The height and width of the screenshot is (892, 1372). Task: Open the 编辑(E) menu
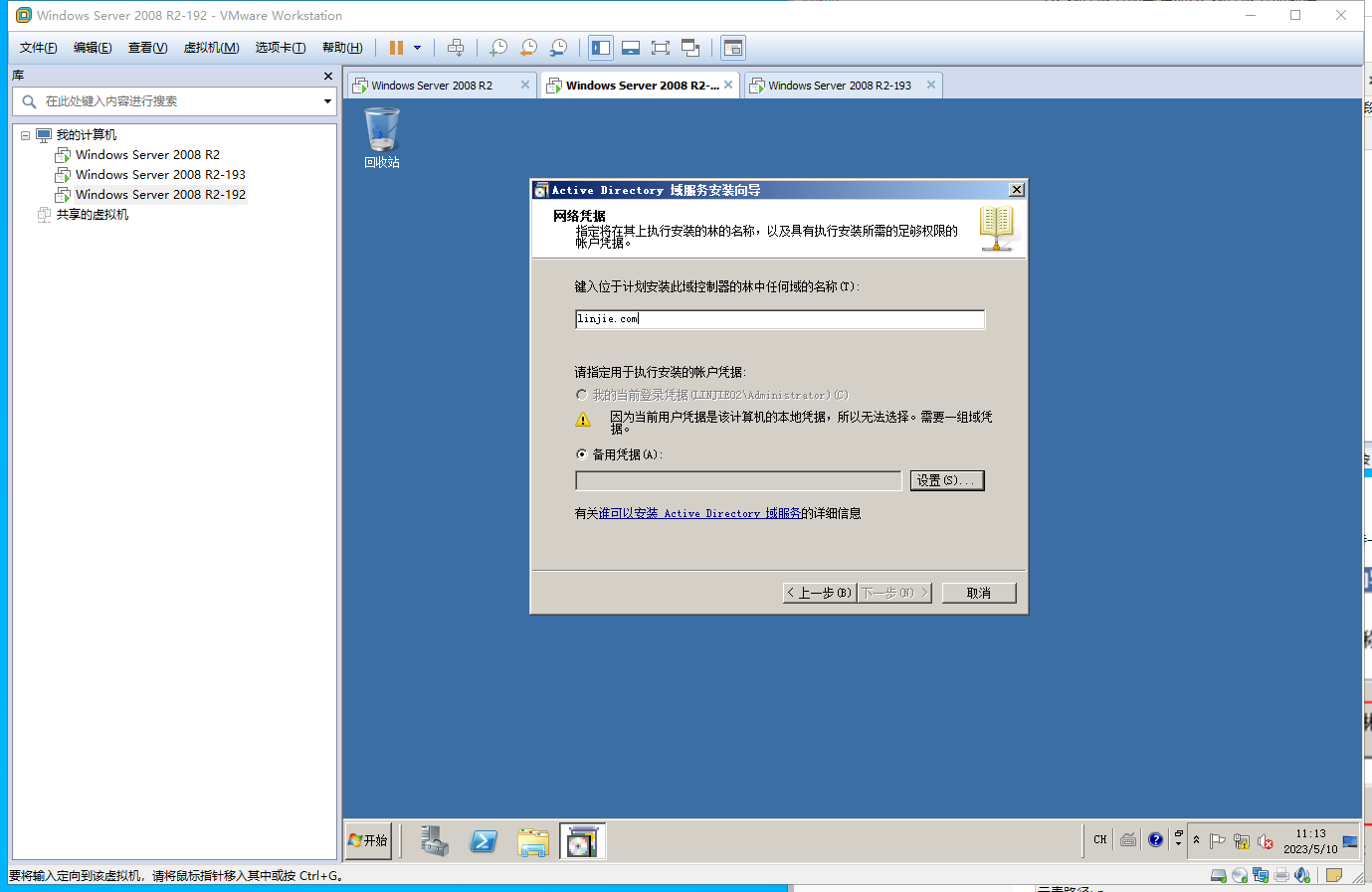click(93, 48)
